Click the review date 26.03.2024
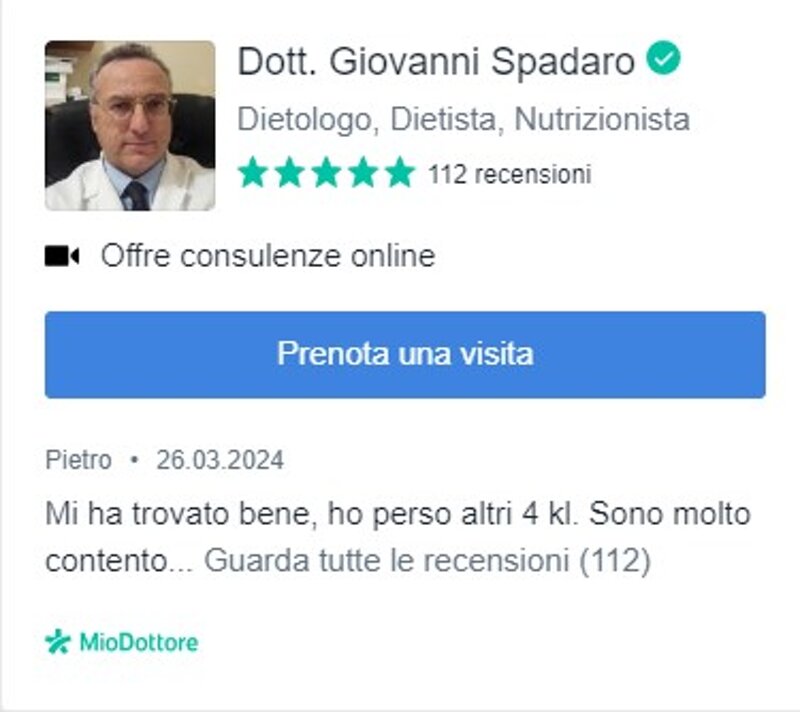Screen dimensions: 800x712 220,460
